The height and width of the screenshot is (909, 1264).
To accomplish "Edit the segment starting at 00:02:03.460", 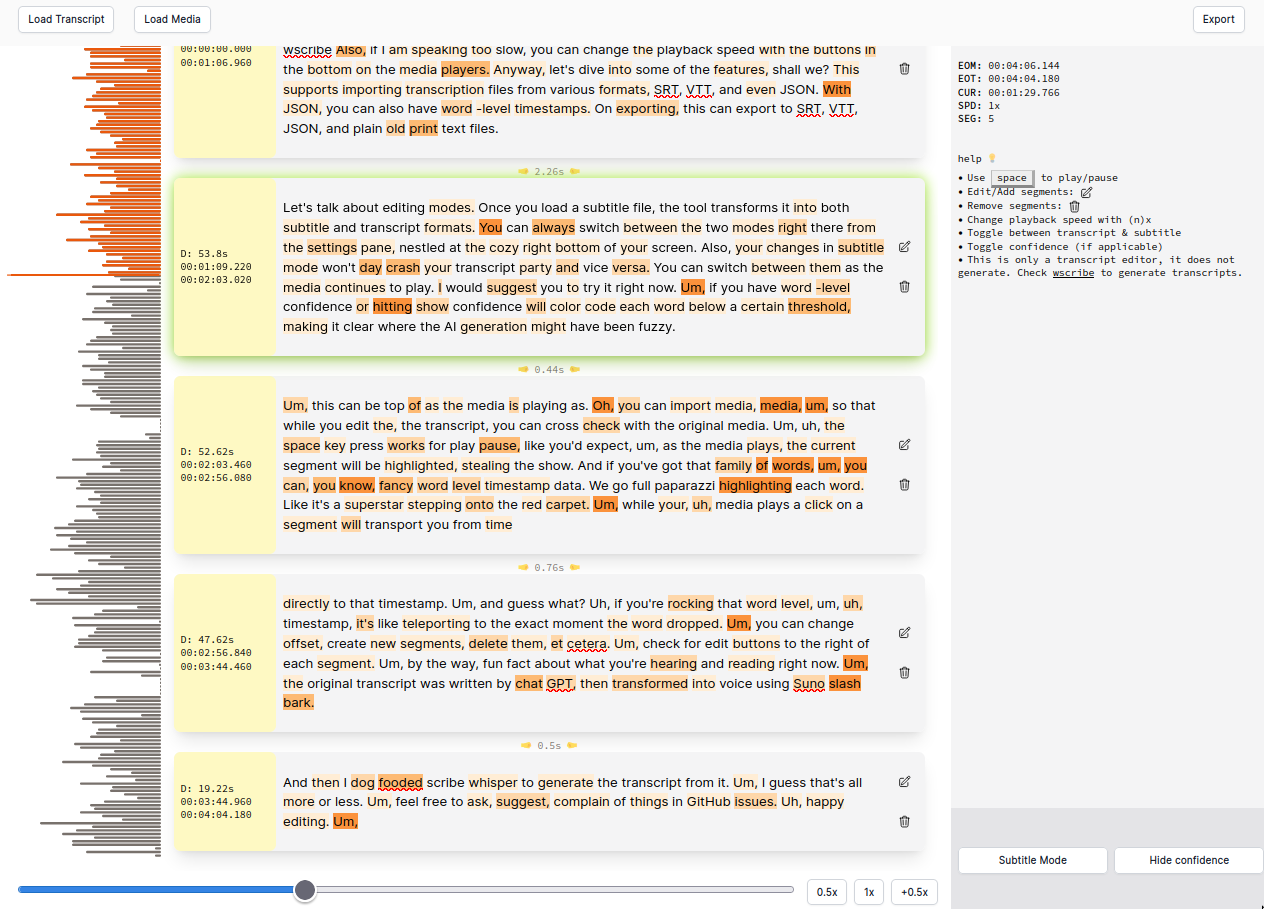I will coord(904,444).
